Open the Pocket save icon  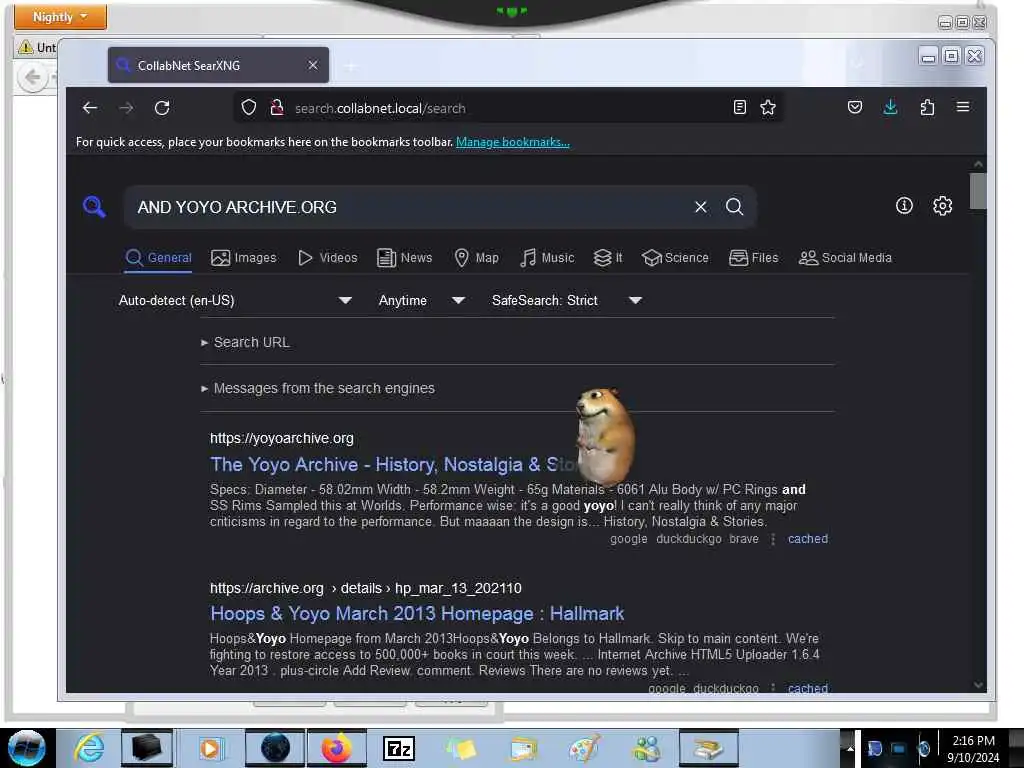coord(855,107)
